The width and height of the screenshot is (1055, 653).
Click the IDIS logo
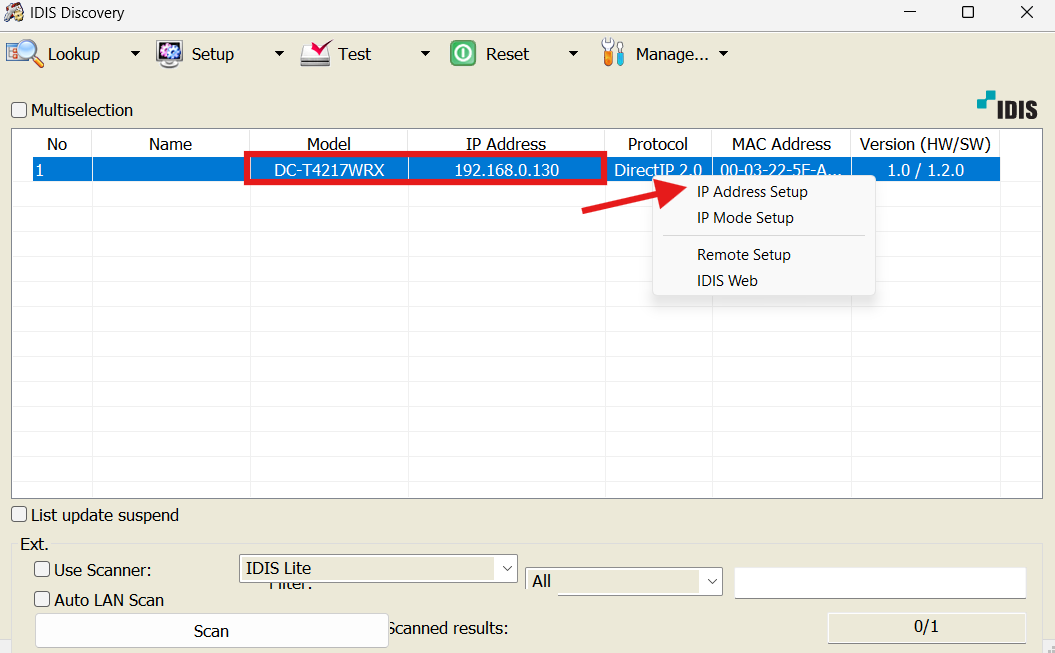[1007, 106]
